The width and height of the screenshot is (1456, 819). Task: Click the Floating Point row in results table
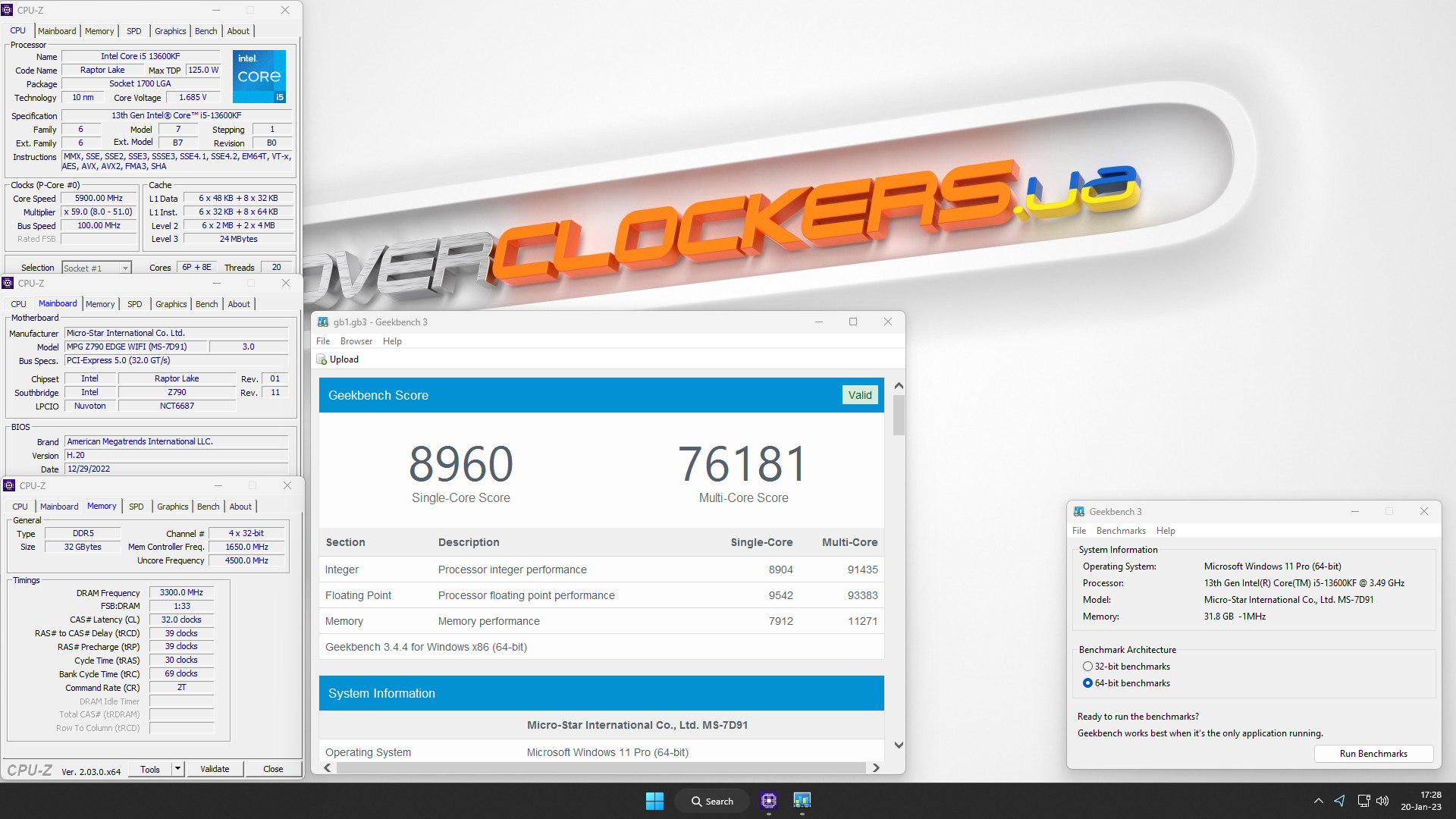pos(601,595)
